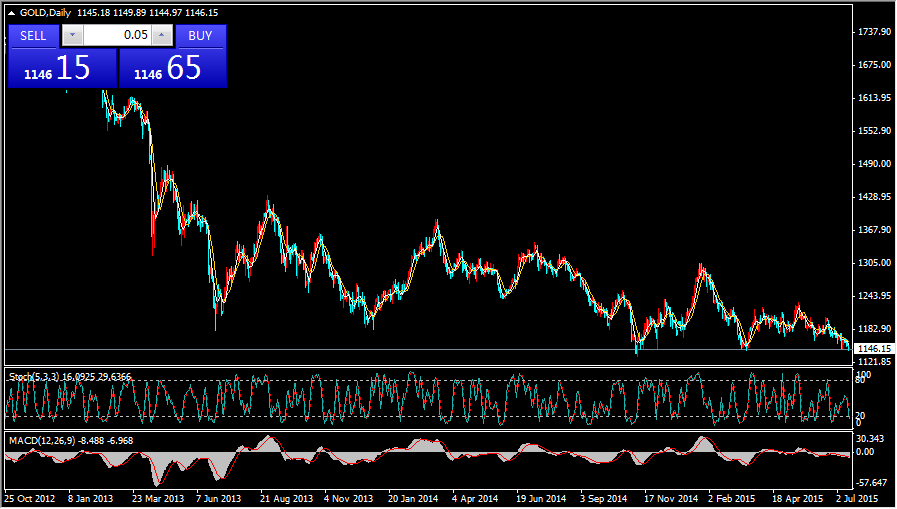Click 20 Jan 2014 on time axis
Viewport: 897px width, 509px height.
coord(413,497)
